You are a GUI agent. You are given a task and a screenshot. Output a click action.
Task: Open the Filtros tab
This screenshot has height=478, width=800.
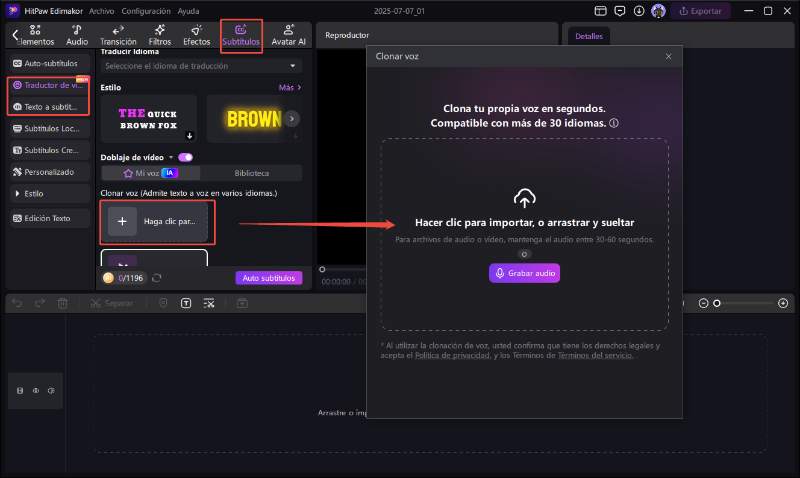(160, 35)
